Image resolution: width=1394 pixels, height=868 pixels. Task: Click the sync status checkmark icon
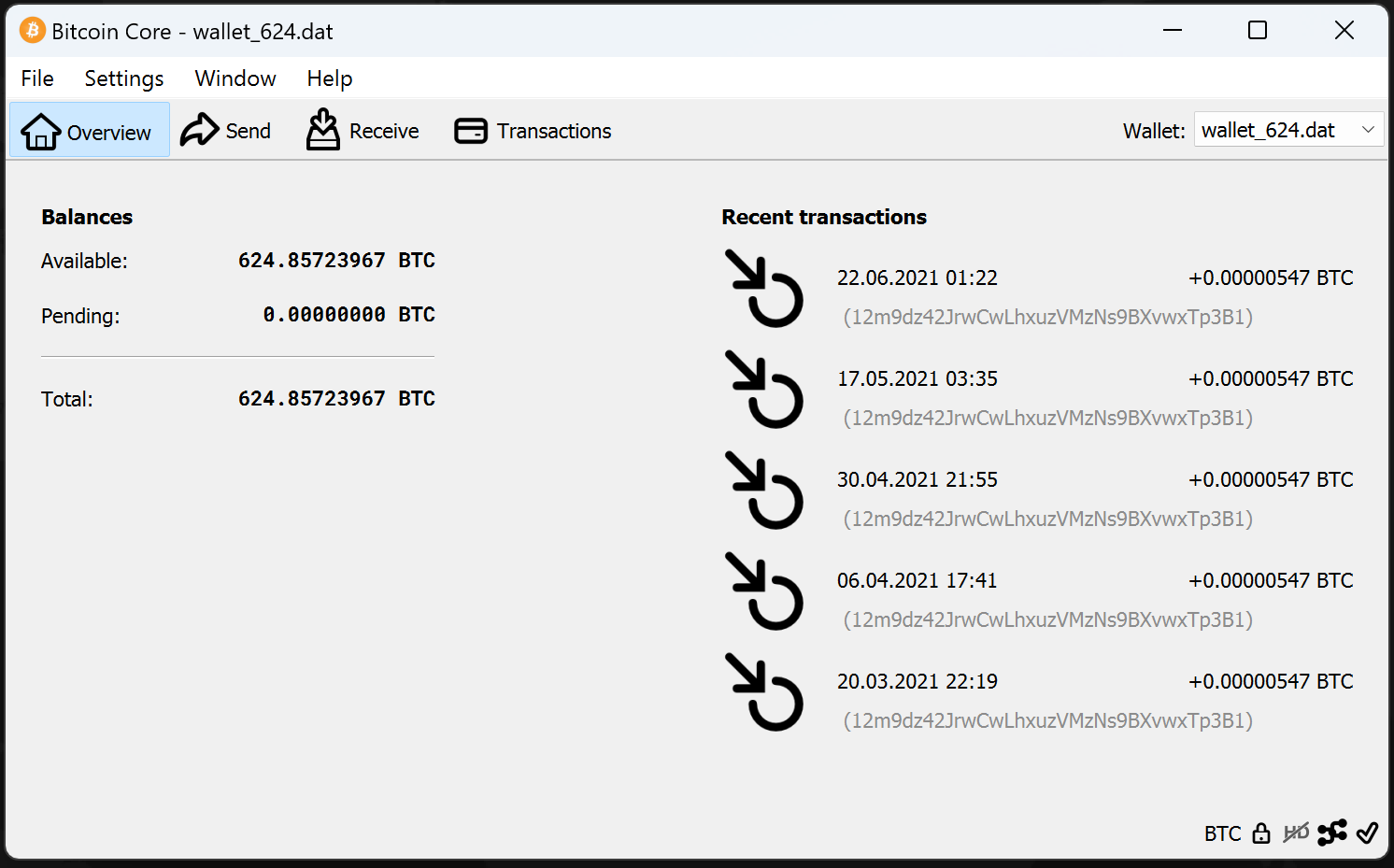[1367, 832]
